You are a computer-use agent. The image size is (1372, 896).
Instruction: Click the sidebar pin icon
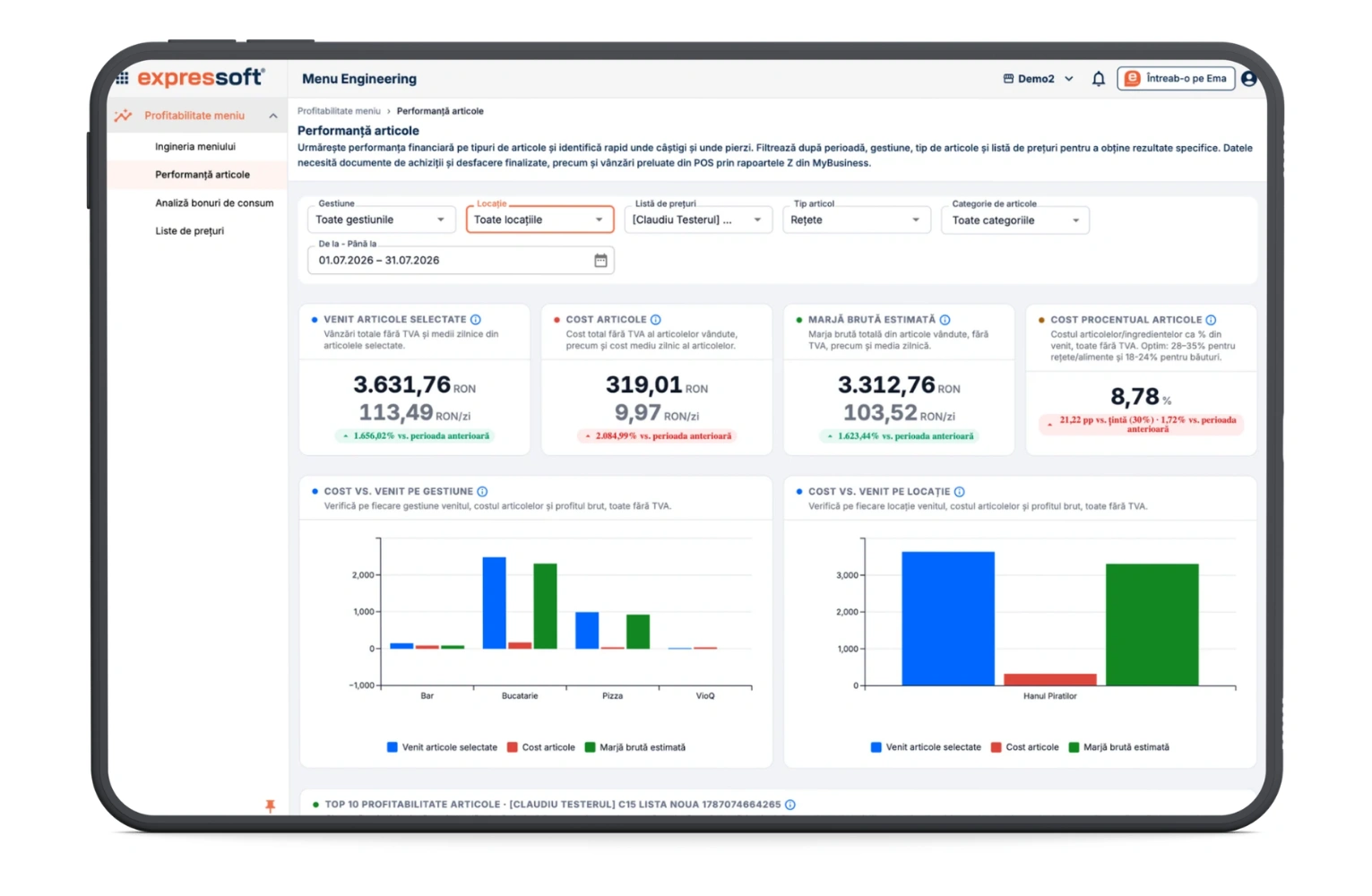coord(270,806)
